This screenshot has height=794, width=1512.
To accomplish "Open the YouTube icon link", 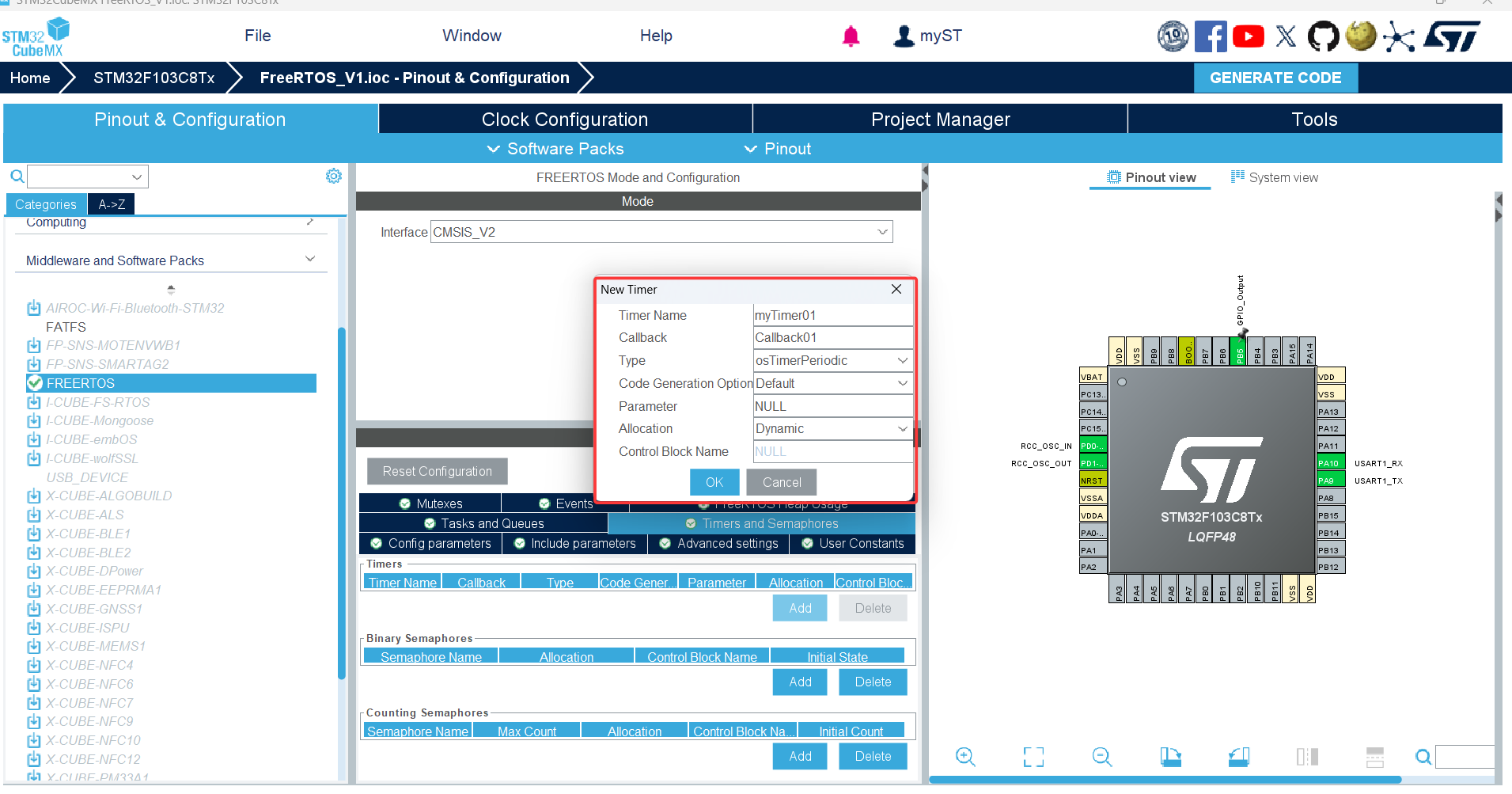I will click(1249, 36).
